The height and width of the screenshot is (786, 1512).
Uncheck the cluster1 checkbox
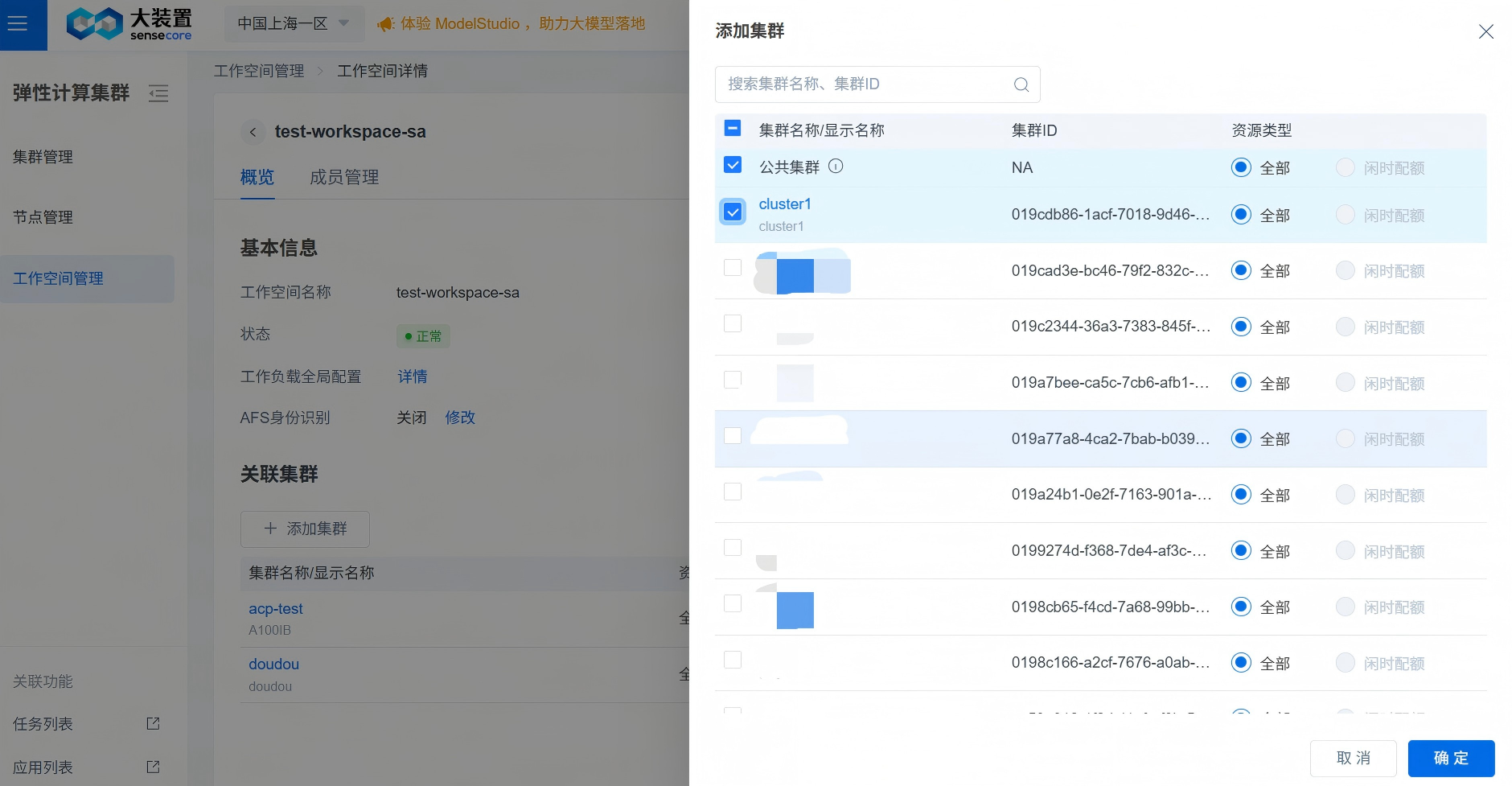click(732, 212)
